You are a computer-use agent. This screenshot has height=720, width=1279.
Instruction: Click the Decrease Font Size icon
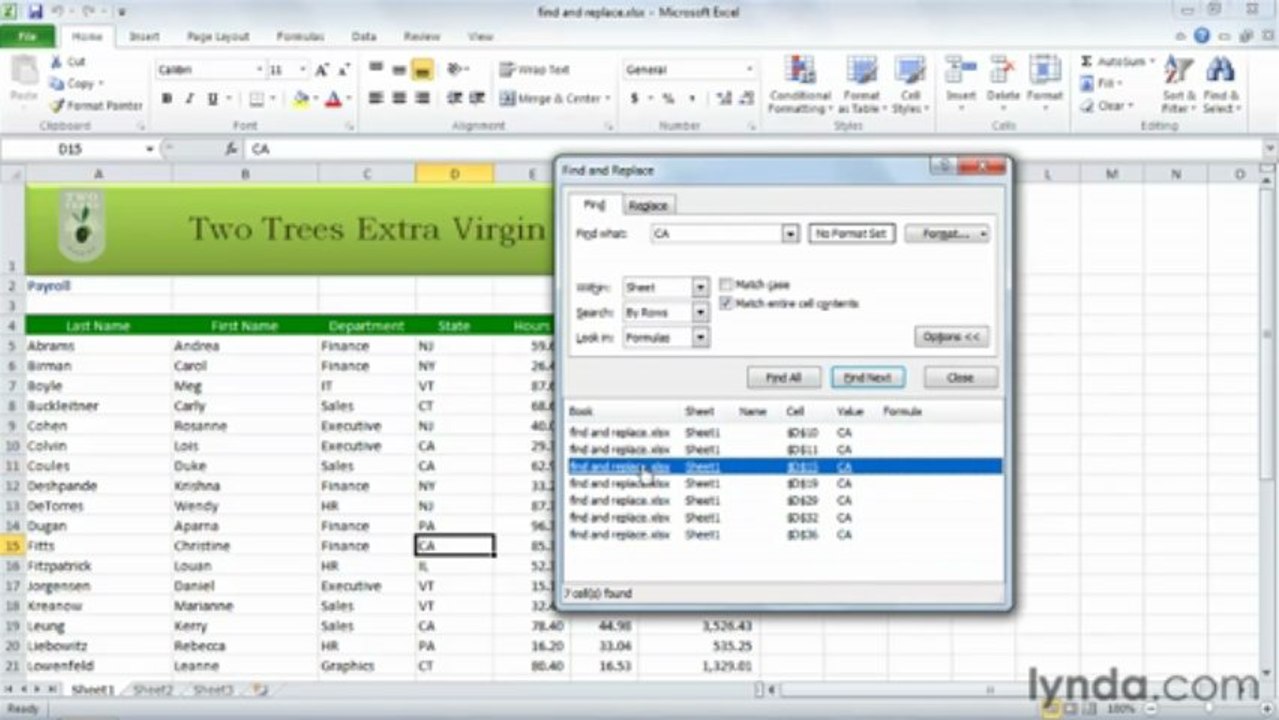pos(345,70)
